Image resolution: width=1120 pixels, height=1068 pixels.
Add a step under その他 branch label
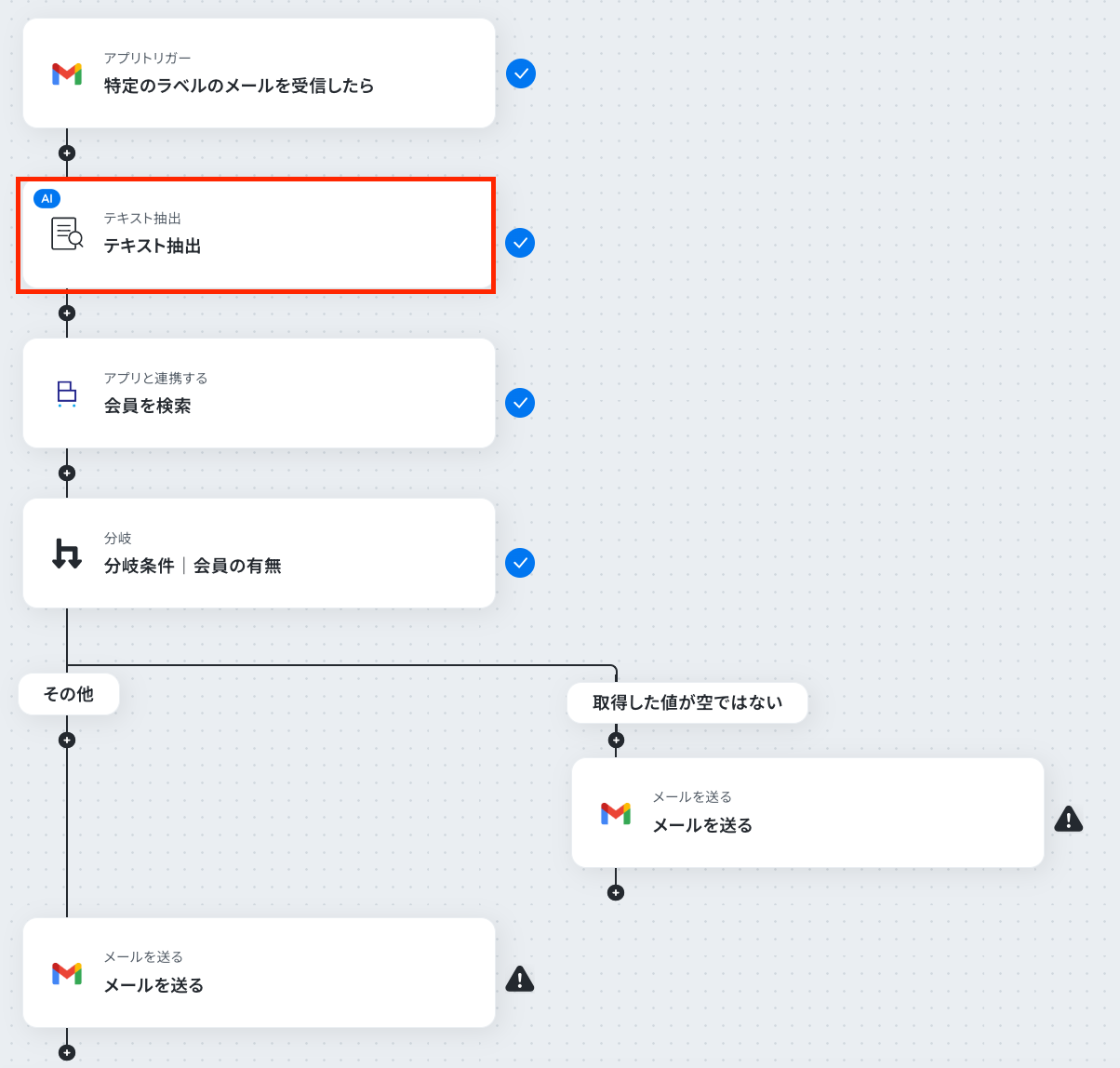[x=67, y=741]
